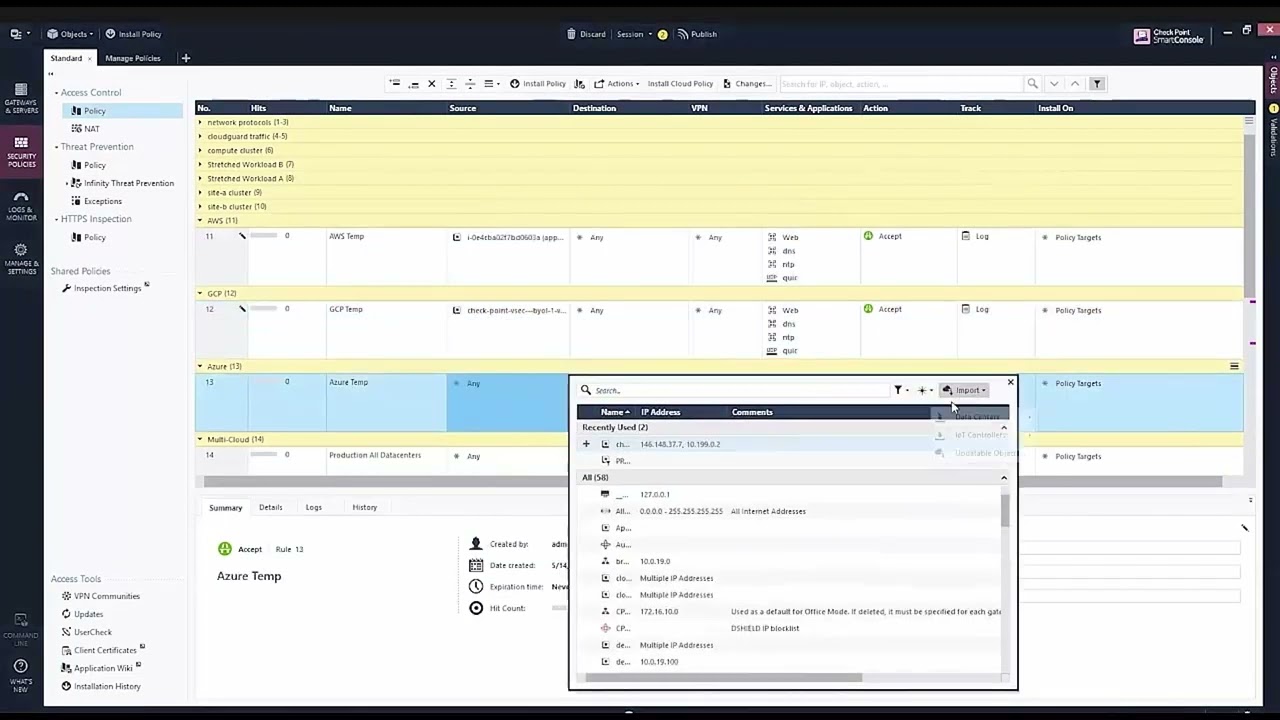1280x720 pixels.
Task: Open the Session dropdown
Action: click(634, 34)
